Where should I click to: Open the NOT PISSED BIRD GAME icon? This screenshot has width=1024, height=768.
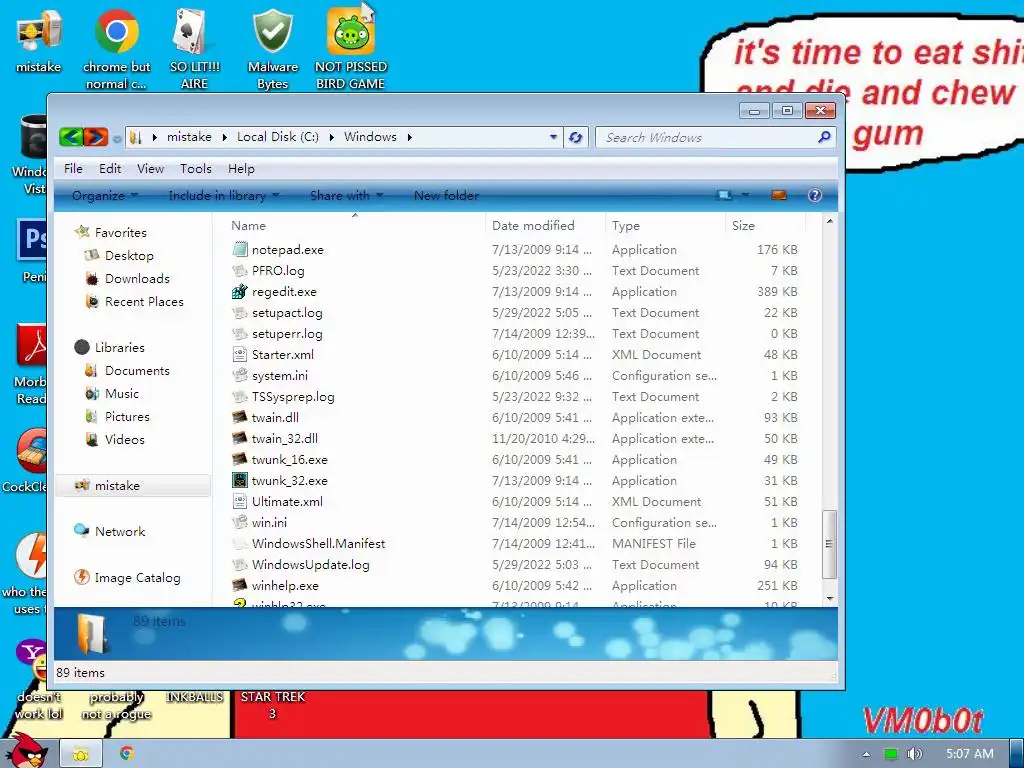351,49
